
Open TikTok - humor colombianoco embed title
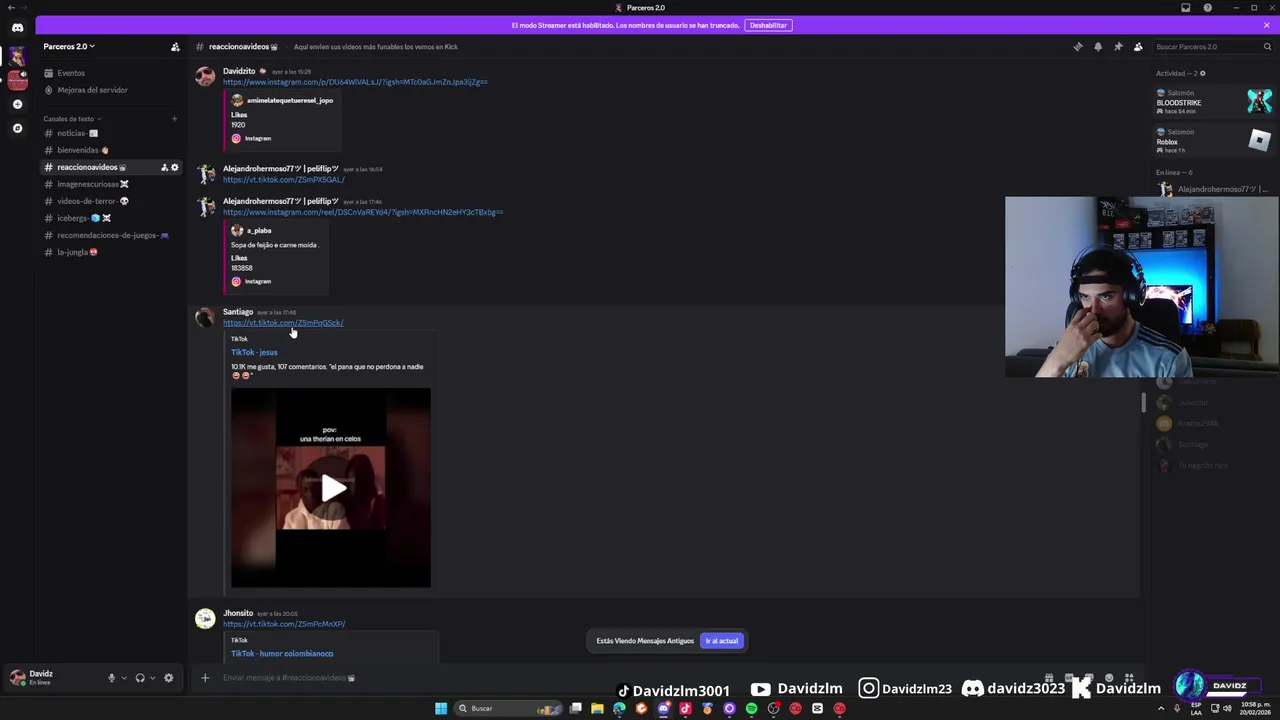282,654
